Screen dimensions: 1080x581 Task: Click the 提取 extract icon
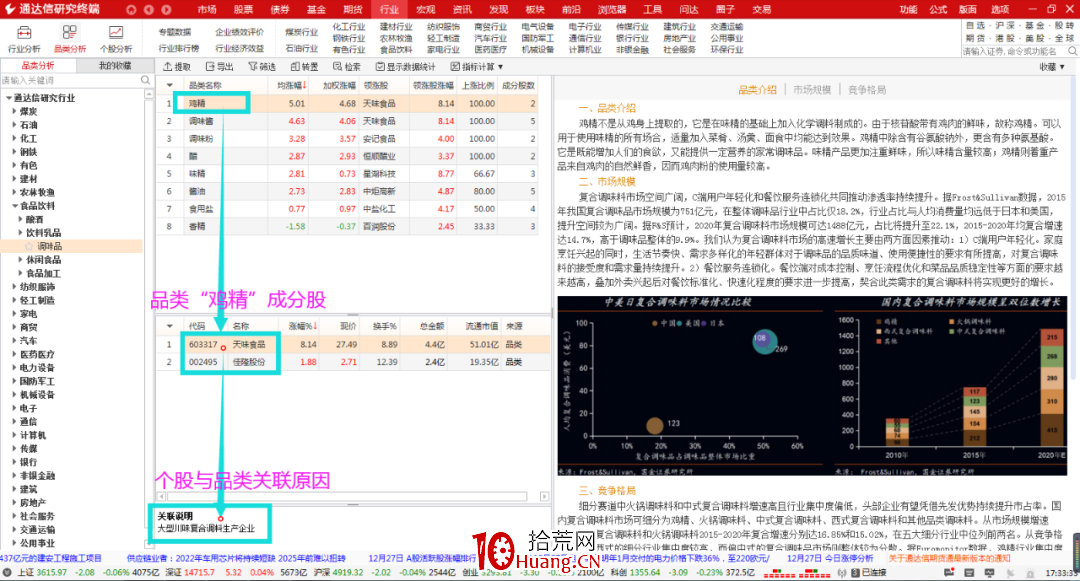(x=167, y=67)
